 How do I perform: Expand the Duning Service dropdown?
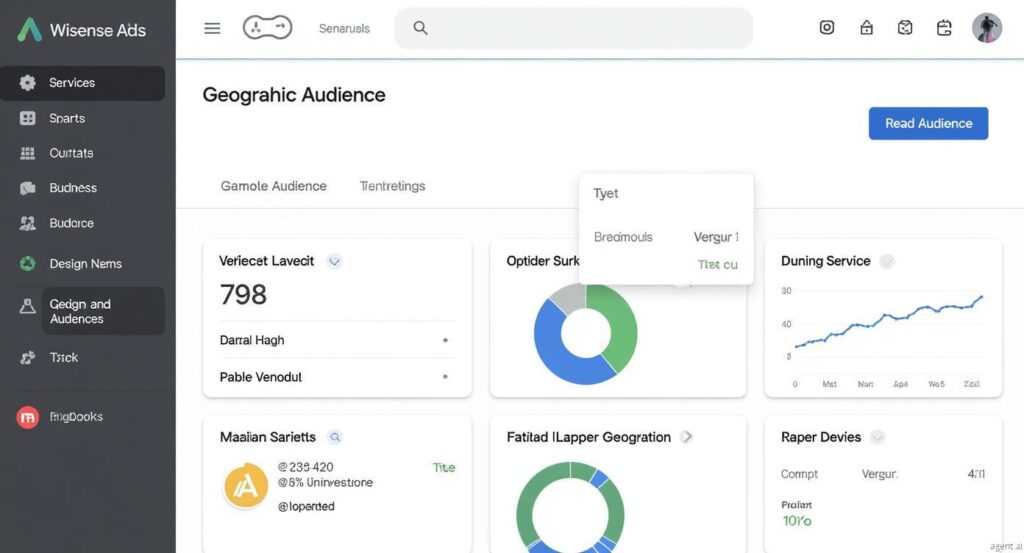887,261
